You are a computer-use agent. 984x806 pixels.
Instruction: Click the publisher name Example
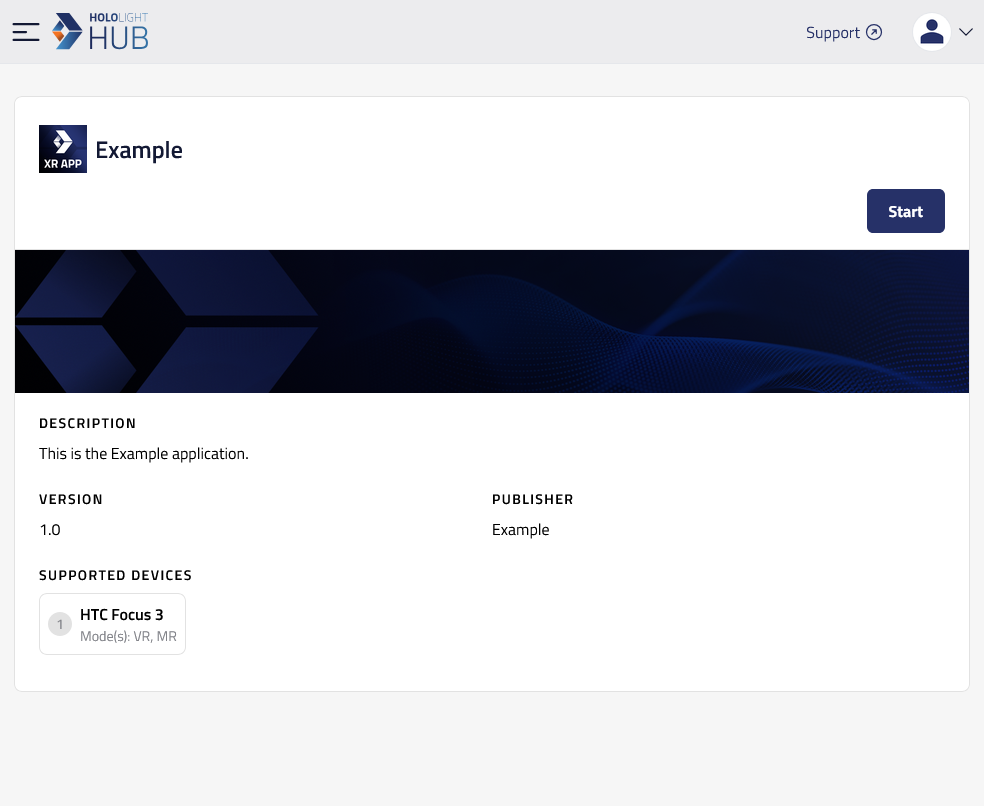pos(521,530)
